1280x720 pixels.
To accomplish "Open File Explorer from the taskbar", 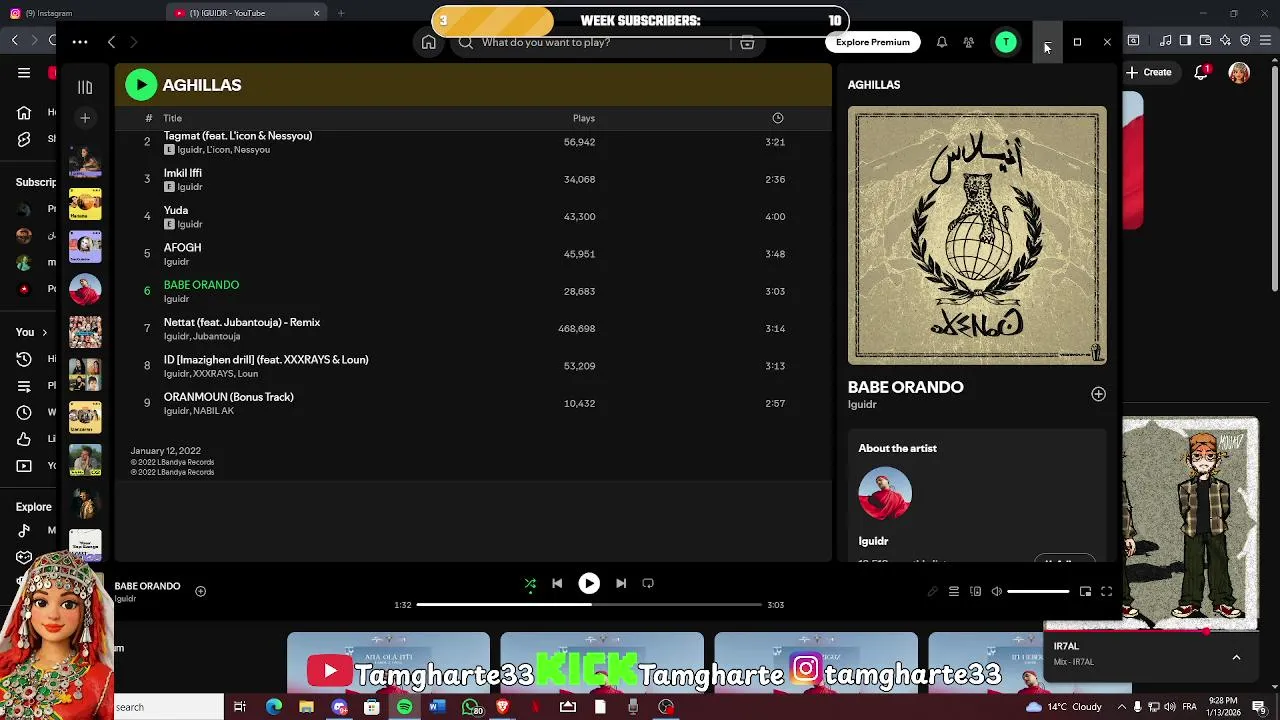I will pos(306,707).
